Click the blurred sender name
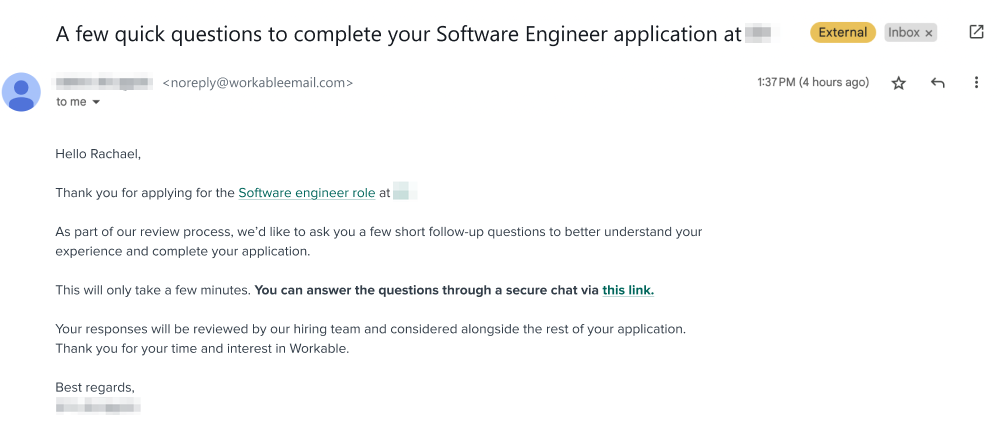The image size is (998, 426). [105, 83]
